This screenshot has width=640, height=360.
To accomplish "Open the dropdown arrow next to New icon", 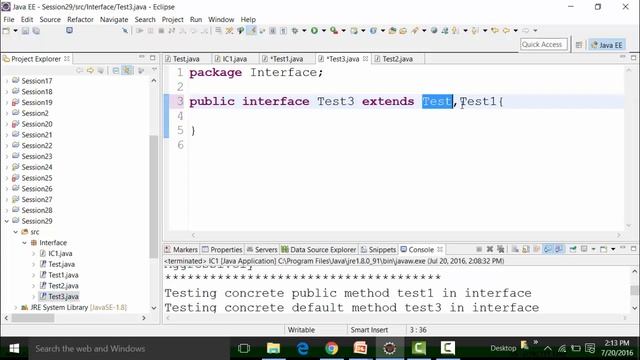I will click(16, 31).
